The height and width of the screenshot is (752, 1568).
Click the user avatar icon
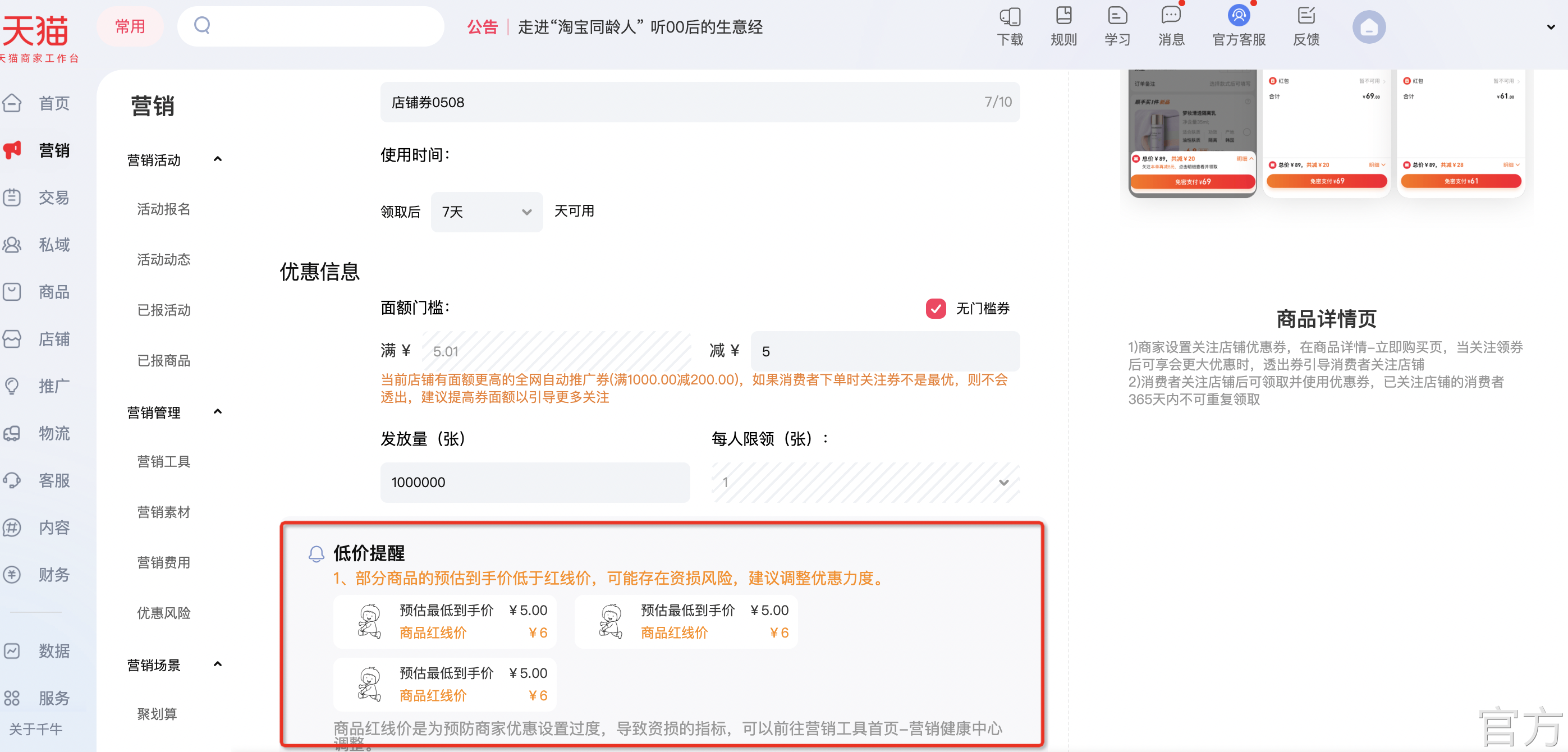(1369, 27)
